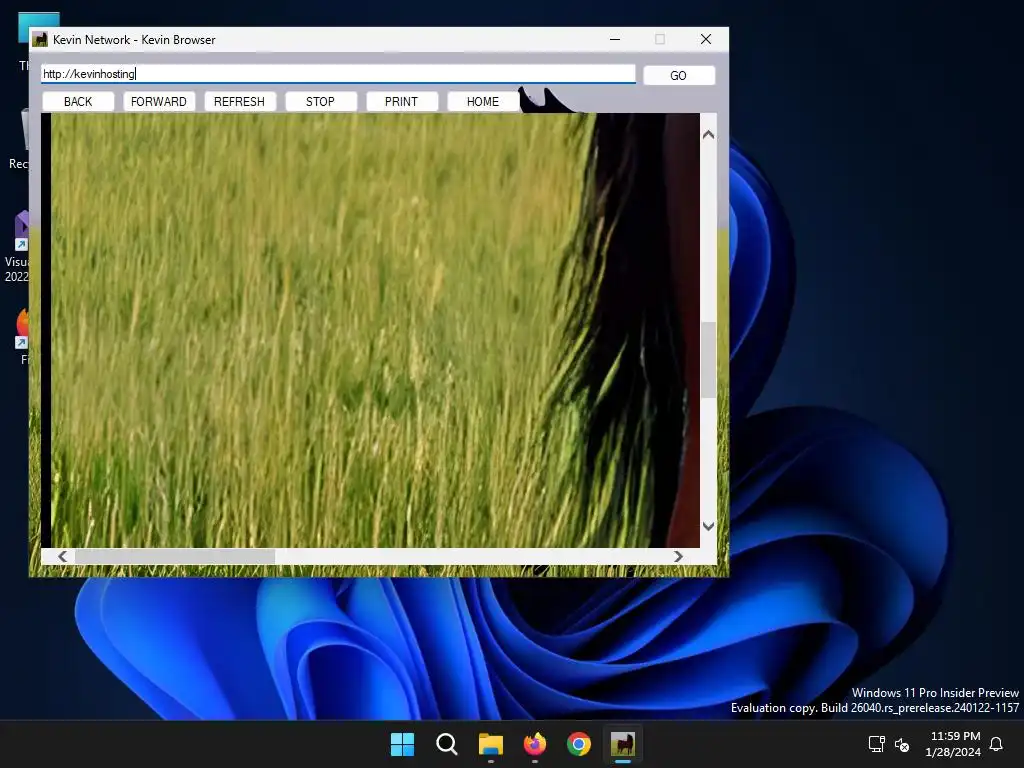Click the muted volume tray icon
The height and width of the screenshot is (768, 1024).
pyautogui.click(x=902, y=744)
